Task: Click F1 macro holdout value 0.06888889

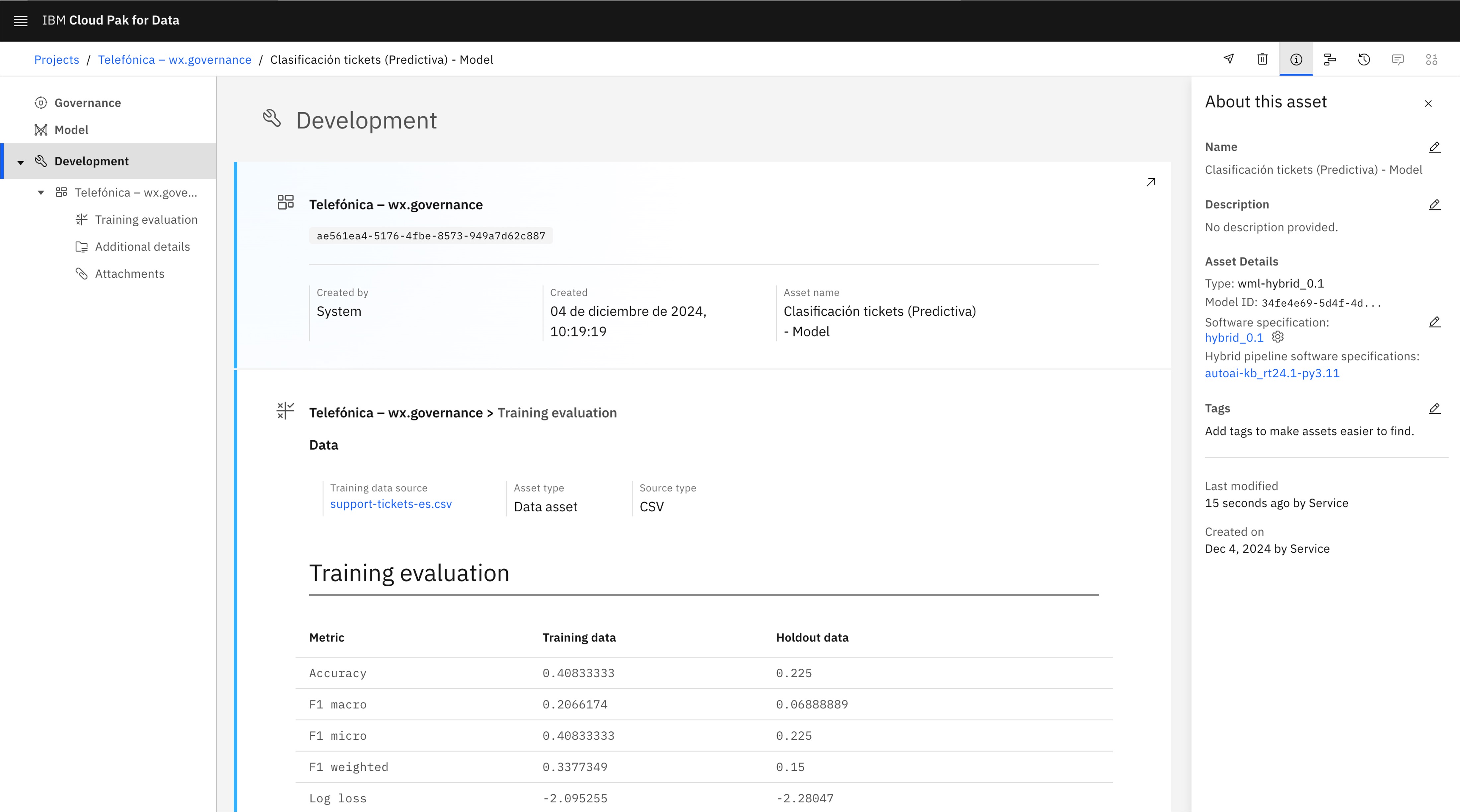Action: coord(812,704)
